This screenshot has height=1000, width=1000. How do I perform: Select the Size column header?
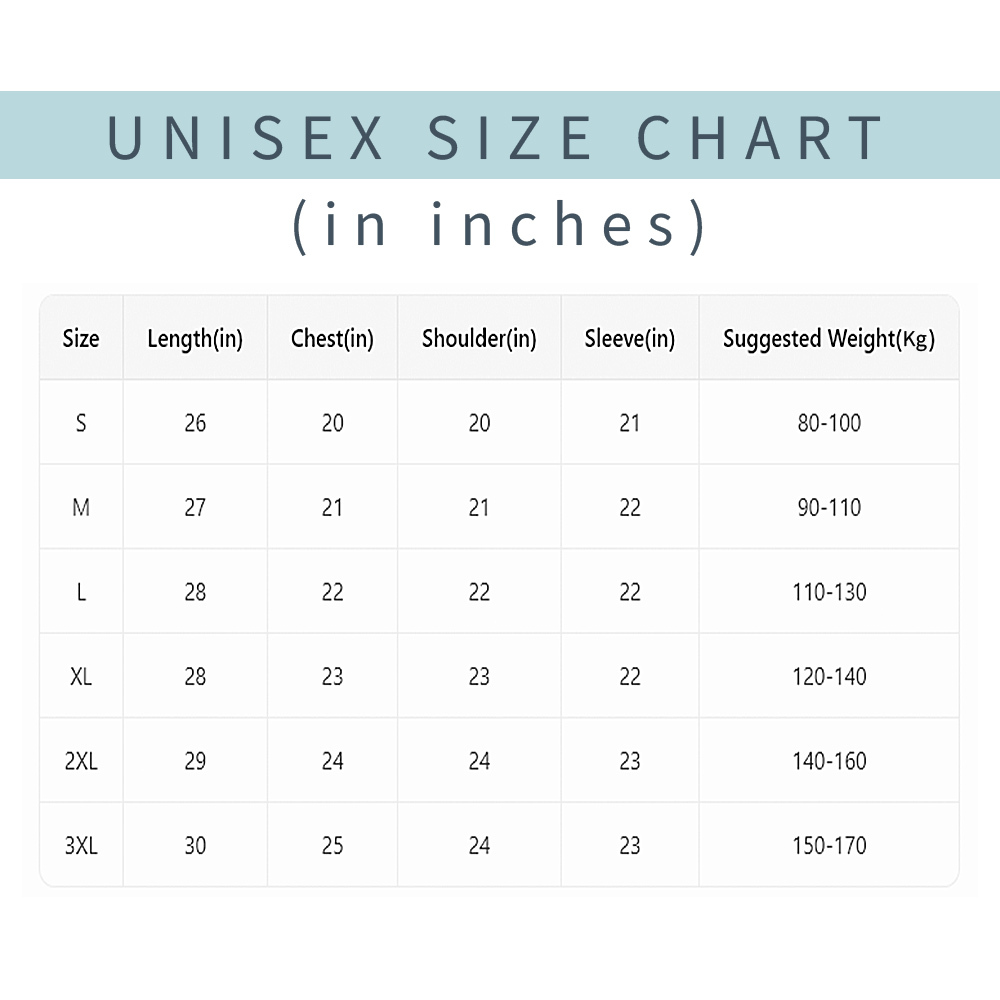(81, 338)
